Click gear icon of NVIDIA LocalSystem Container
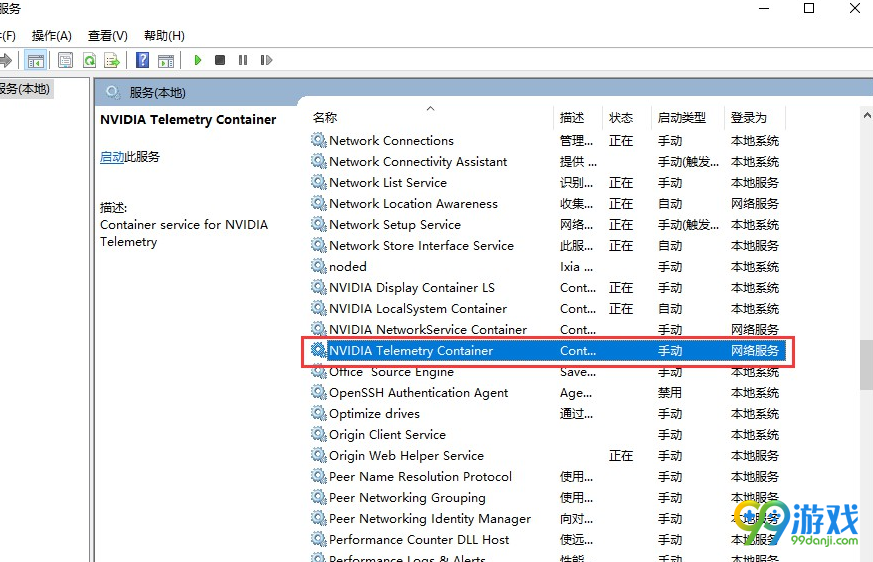Screen dimensions: 873x562 point(318,308)
